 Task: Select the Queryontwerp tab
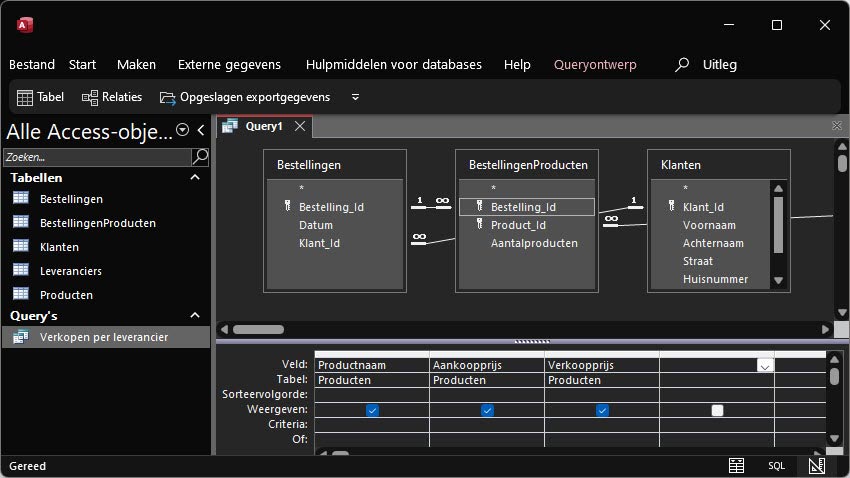click(595, 64)
